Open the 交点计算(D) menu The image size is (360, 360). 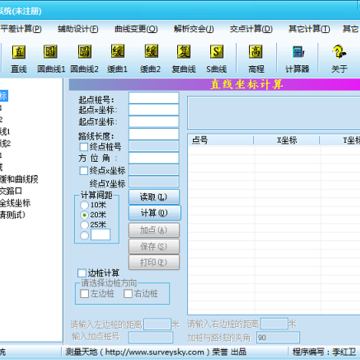click(x=251, y=29)
